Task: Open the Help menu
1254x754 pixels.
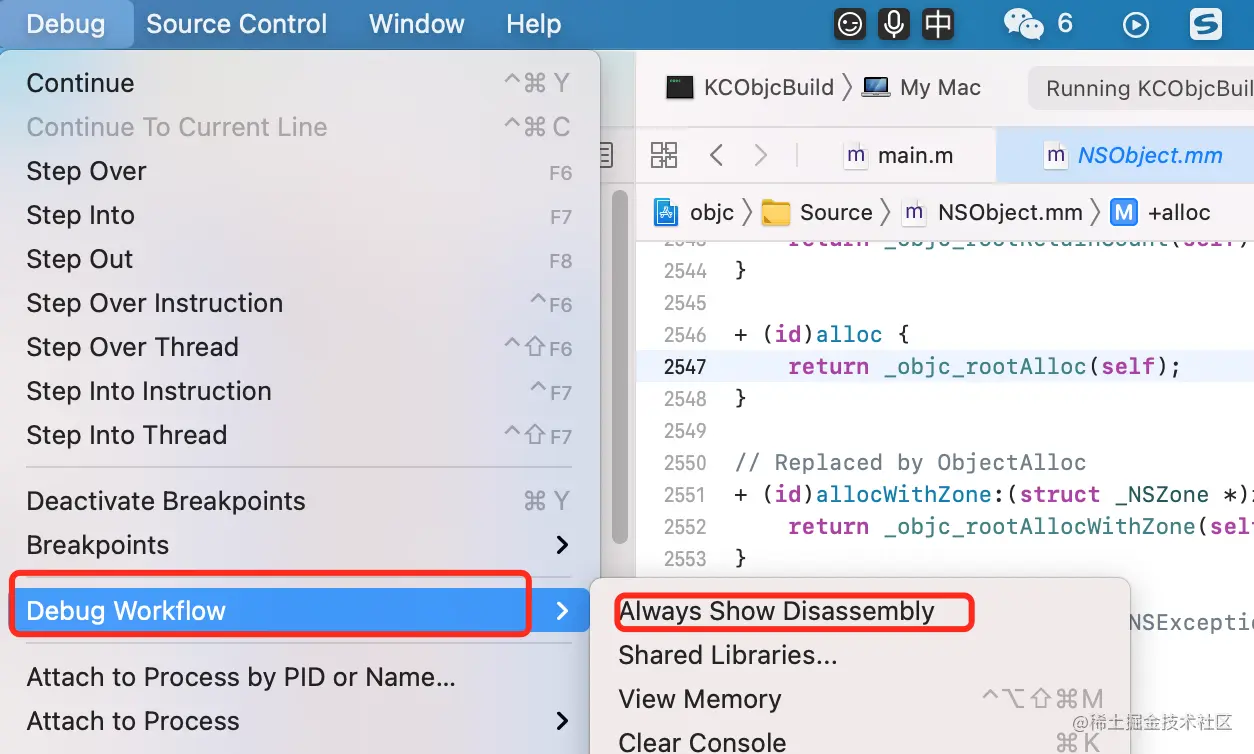Action: coord(534,24)
